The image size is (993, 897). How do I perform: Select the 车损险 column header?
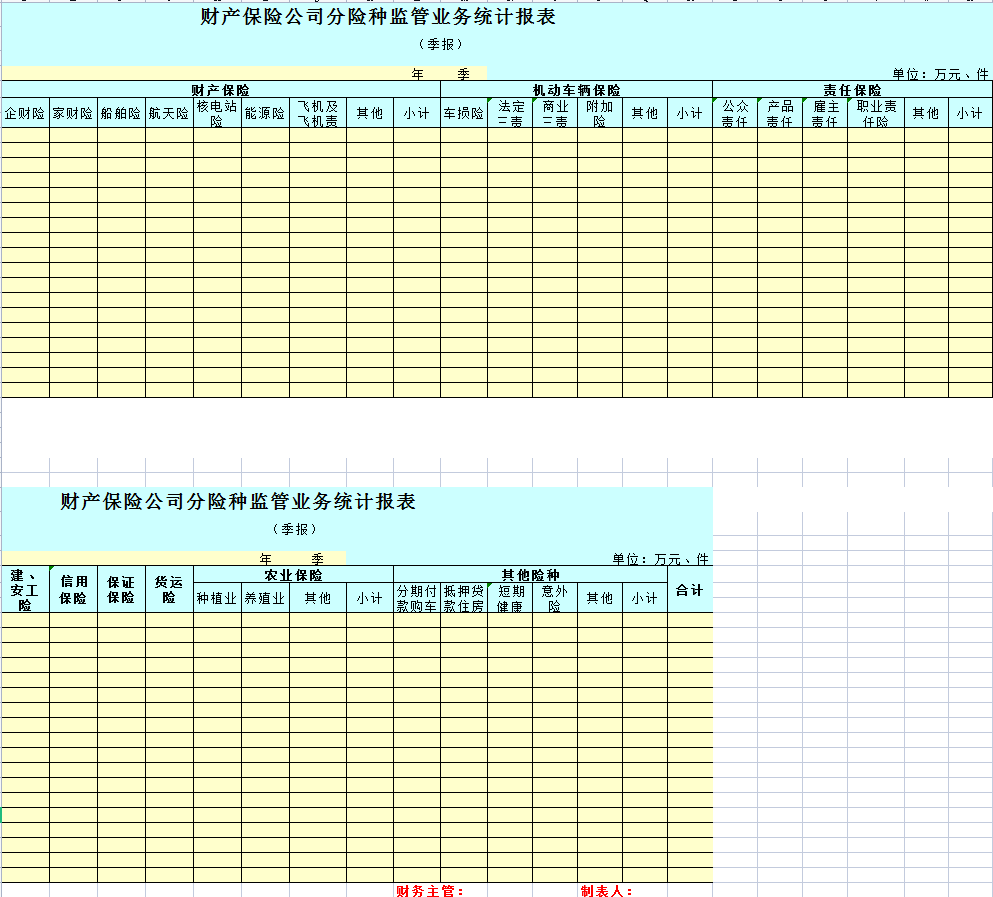click(x=464, y=113)
